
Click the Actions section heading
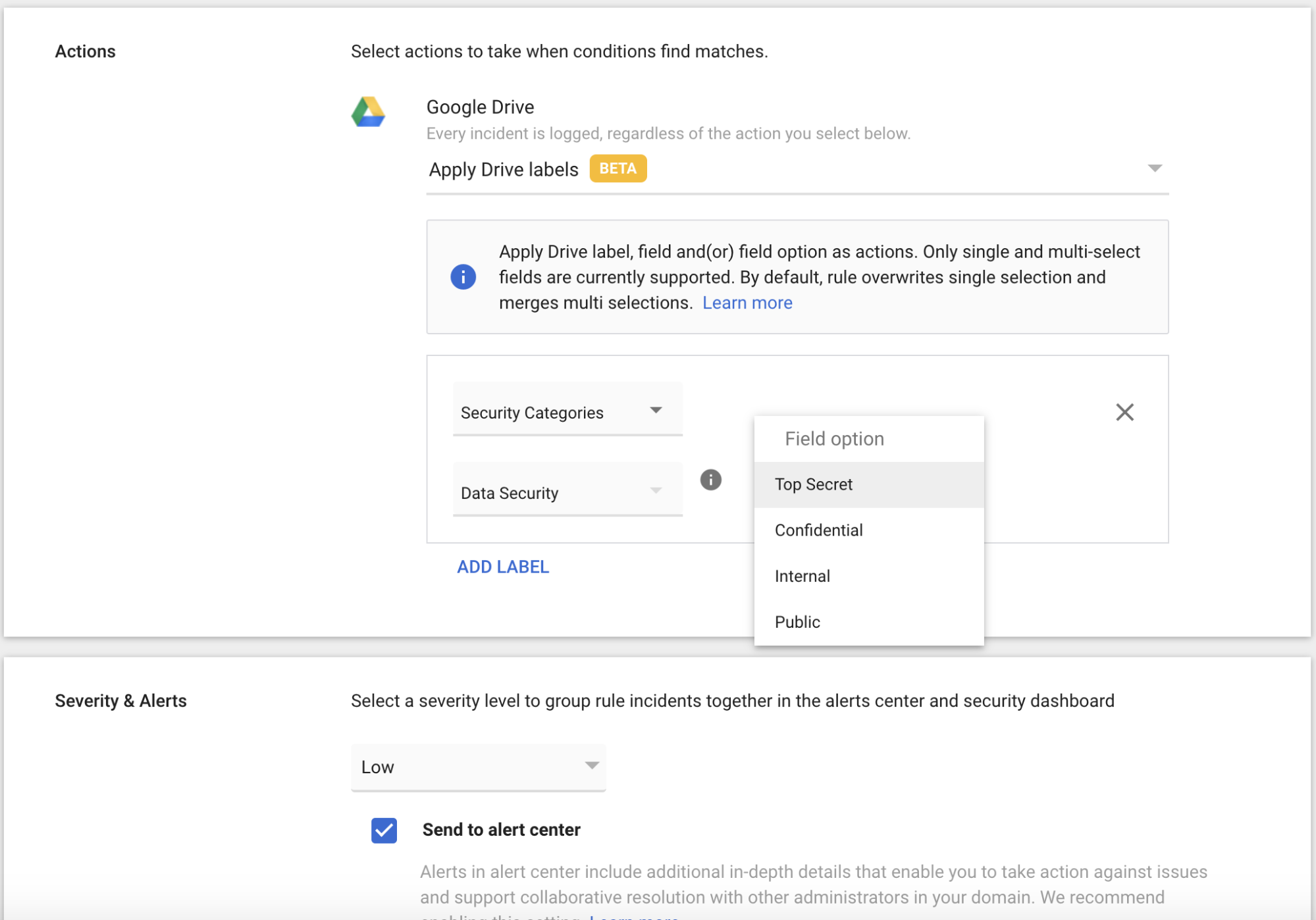coord(85,51)
